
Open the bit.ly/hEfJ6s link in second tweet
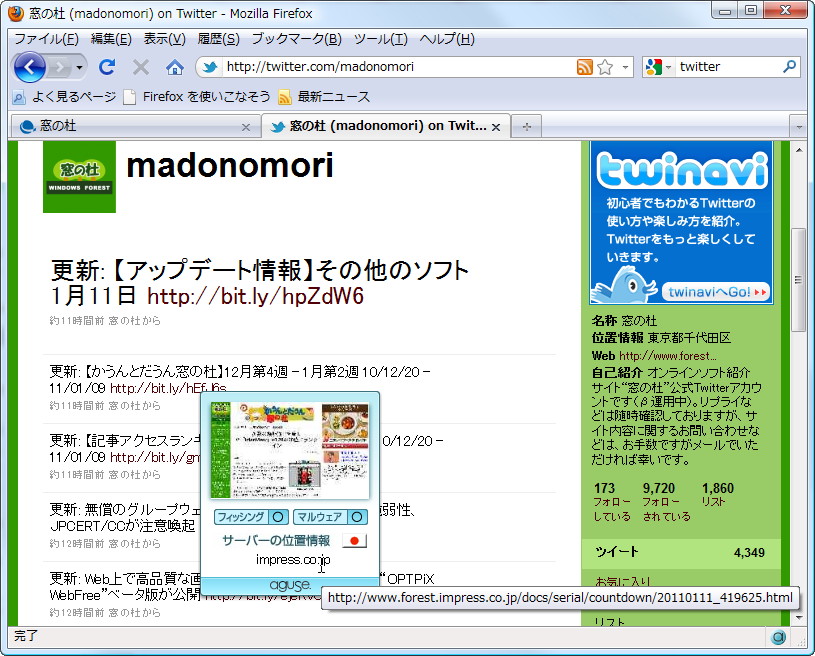168,388
